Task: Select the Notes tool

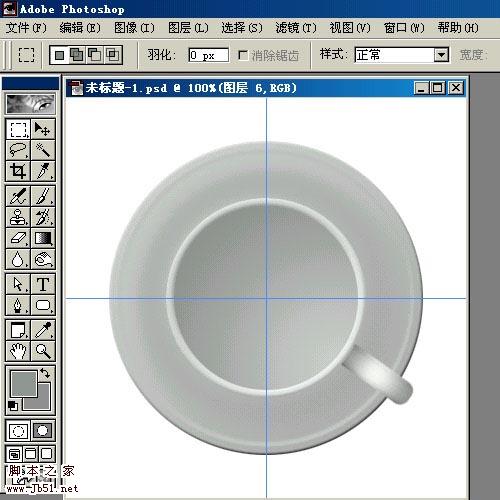Action: tap(18, 330)
